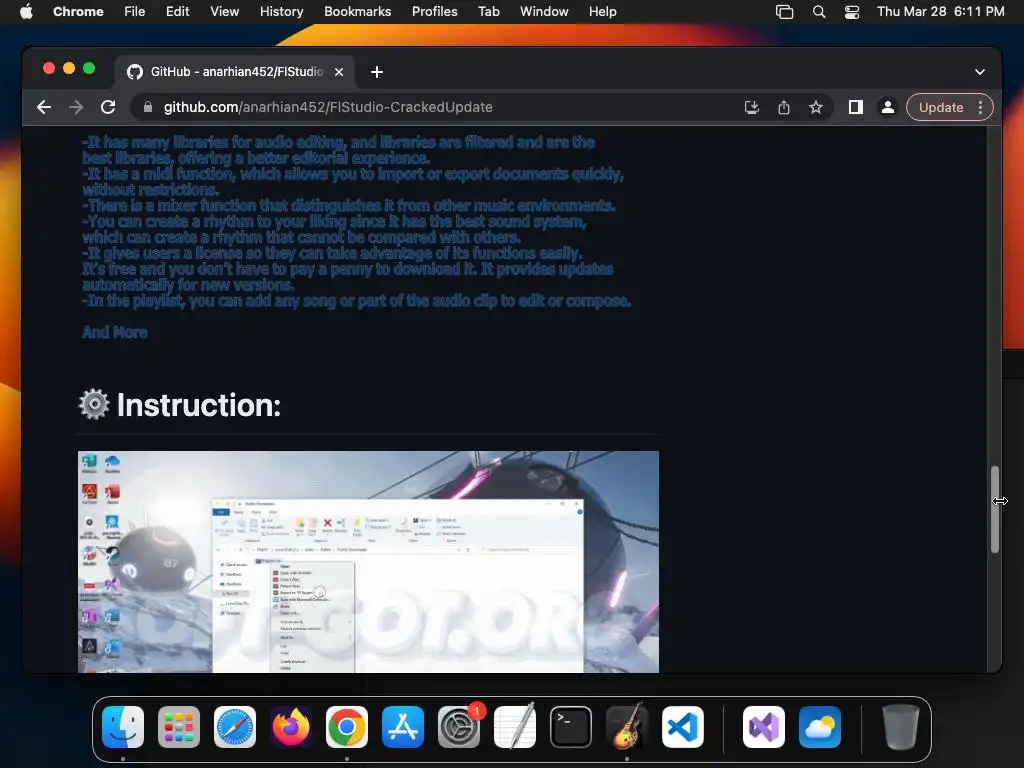Open the Chrome app menu
1024x768 pixels.
[78, 12]
